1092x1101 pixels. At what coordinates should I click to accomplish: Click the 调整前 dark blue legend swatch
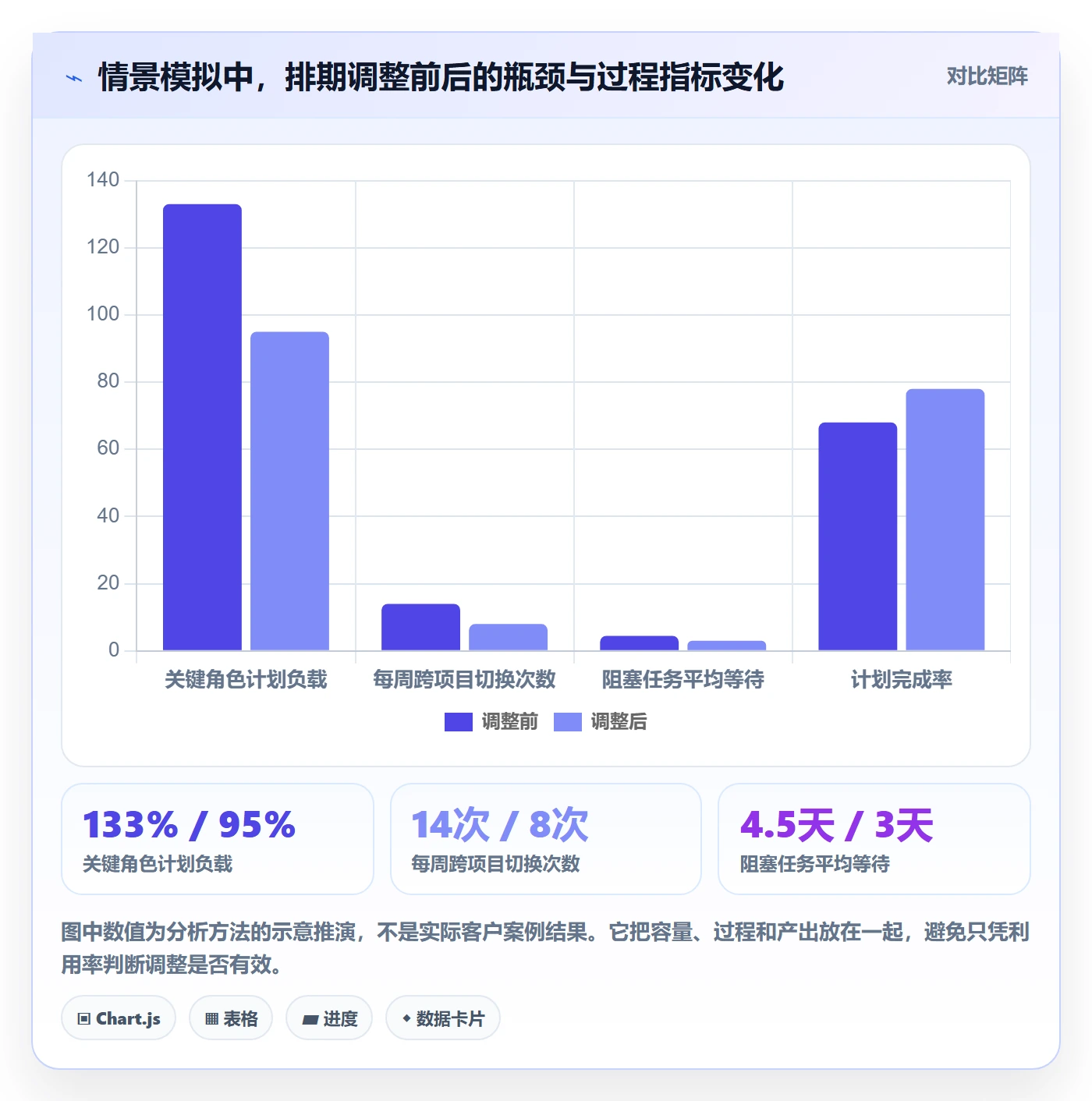tap(459, 722)
